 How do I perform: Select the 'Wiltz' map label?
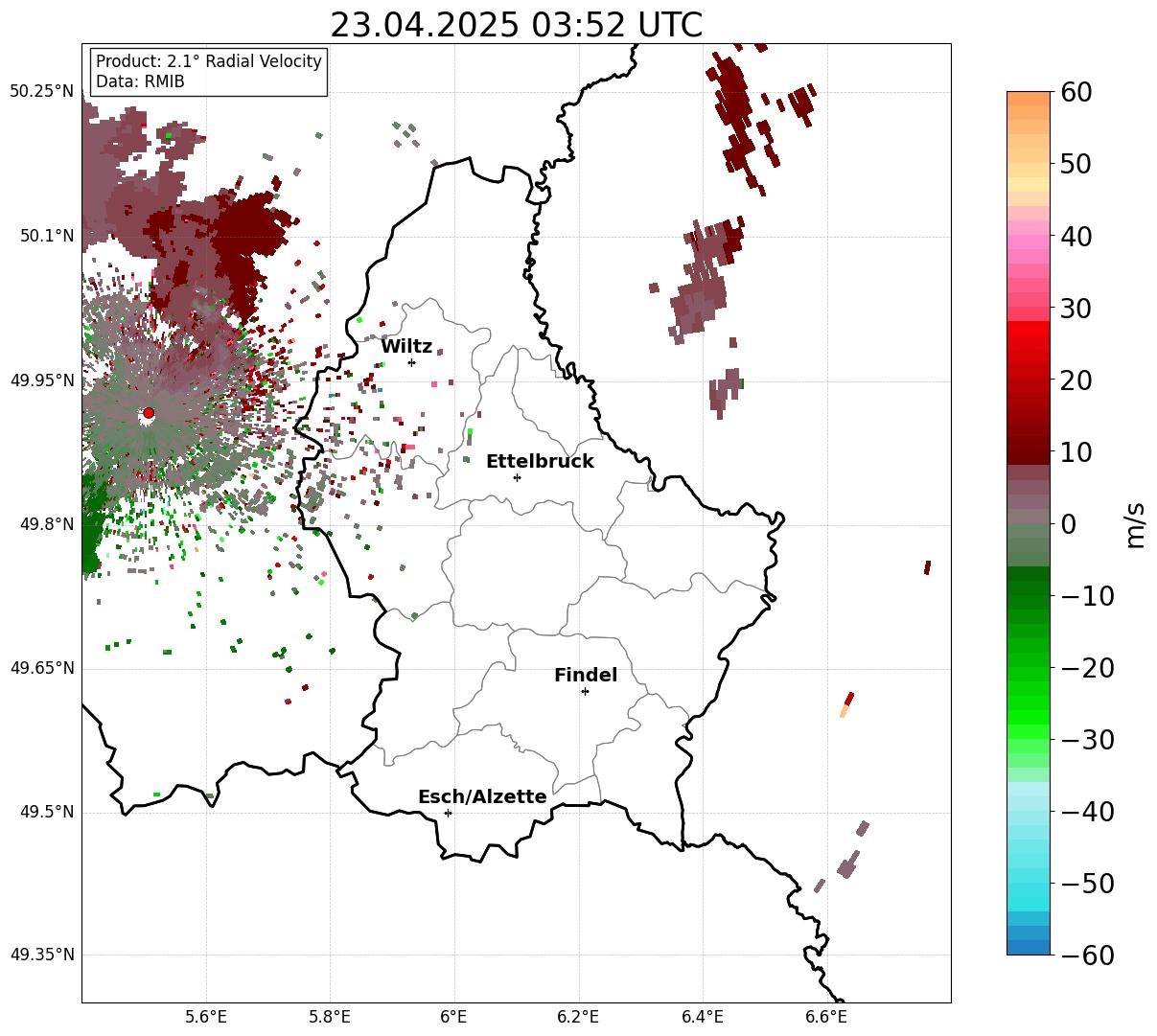pos(406,347)
